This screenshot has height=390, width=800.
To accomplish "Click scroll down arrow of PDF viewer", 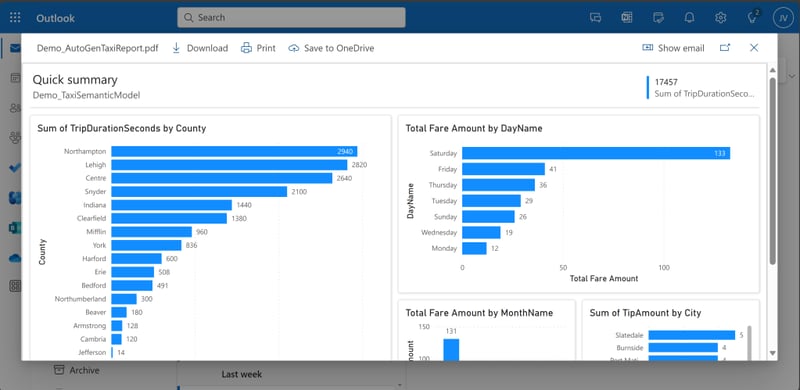I will click(772, 353).
